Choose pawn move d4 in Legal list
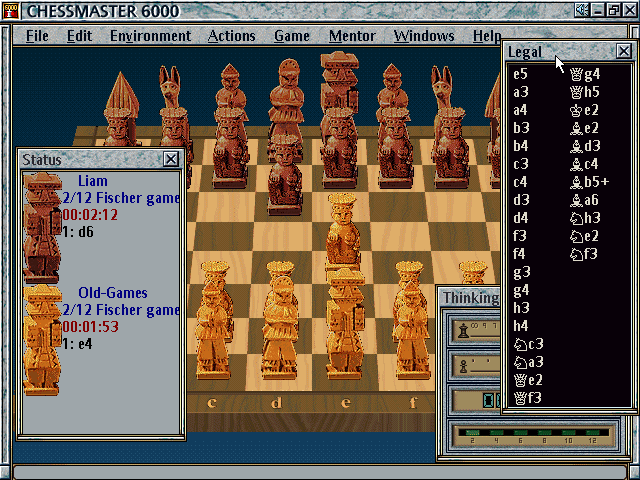 click(521, 218)
